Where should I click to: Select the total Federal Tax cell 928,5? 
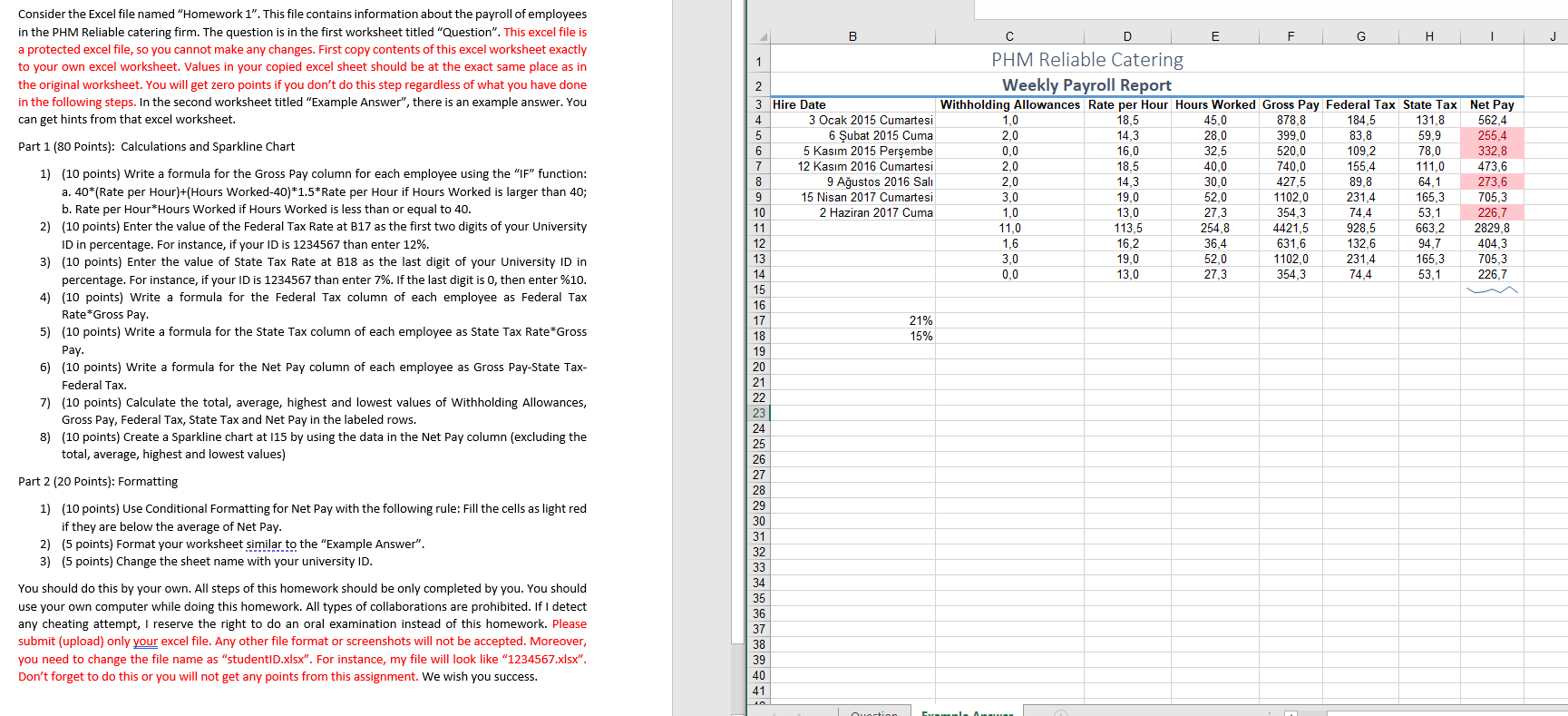click(1360, 228)
